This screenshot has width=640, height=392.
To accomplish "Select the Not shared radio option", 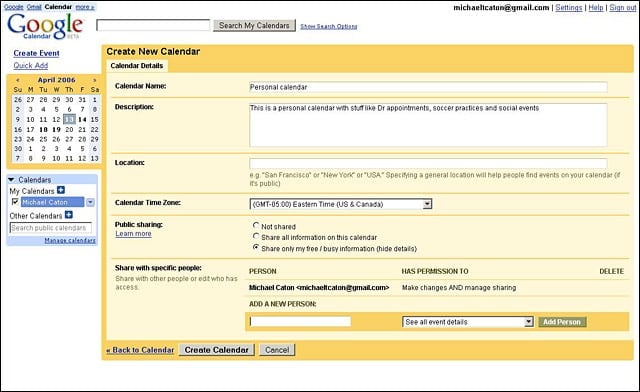I will (256, 225).
